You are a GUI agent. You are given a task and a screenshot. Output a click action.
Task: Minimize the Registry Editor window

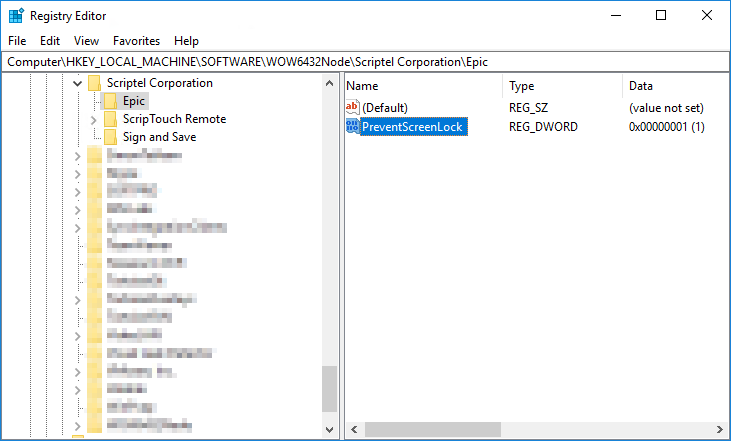(616, 15)
